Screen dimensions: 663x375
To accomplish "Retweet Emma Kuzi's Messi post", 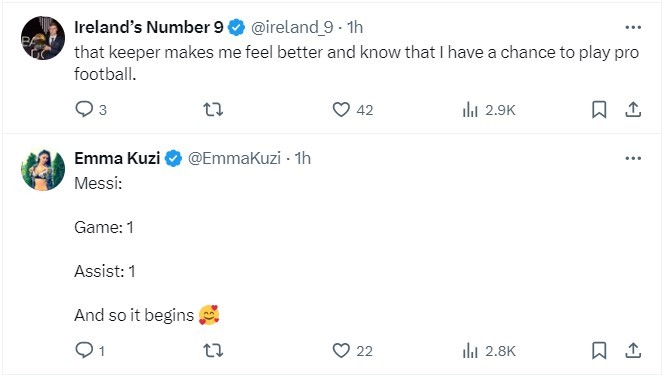I will 213,350.
